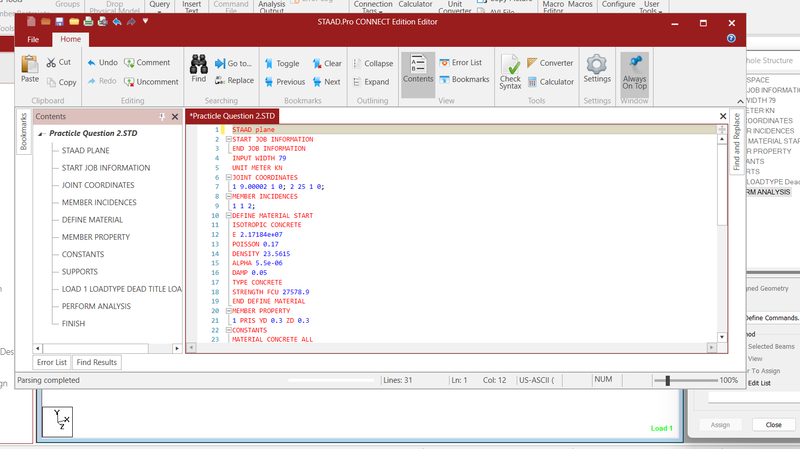Click the Redo arrow in quick-access bar
This screenshot has height=449, width=800.
(x=131, y=21)
